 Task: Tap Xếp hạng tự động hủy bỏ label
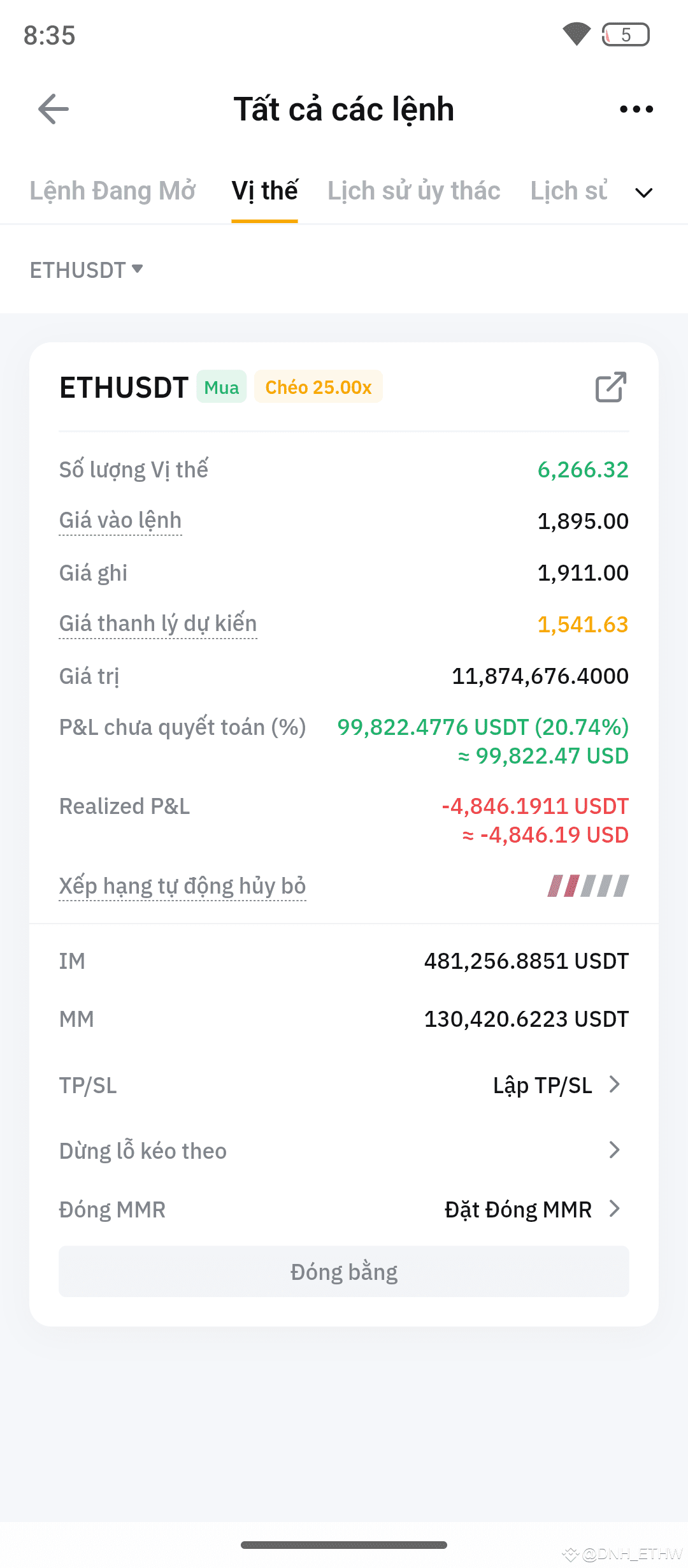183,886
